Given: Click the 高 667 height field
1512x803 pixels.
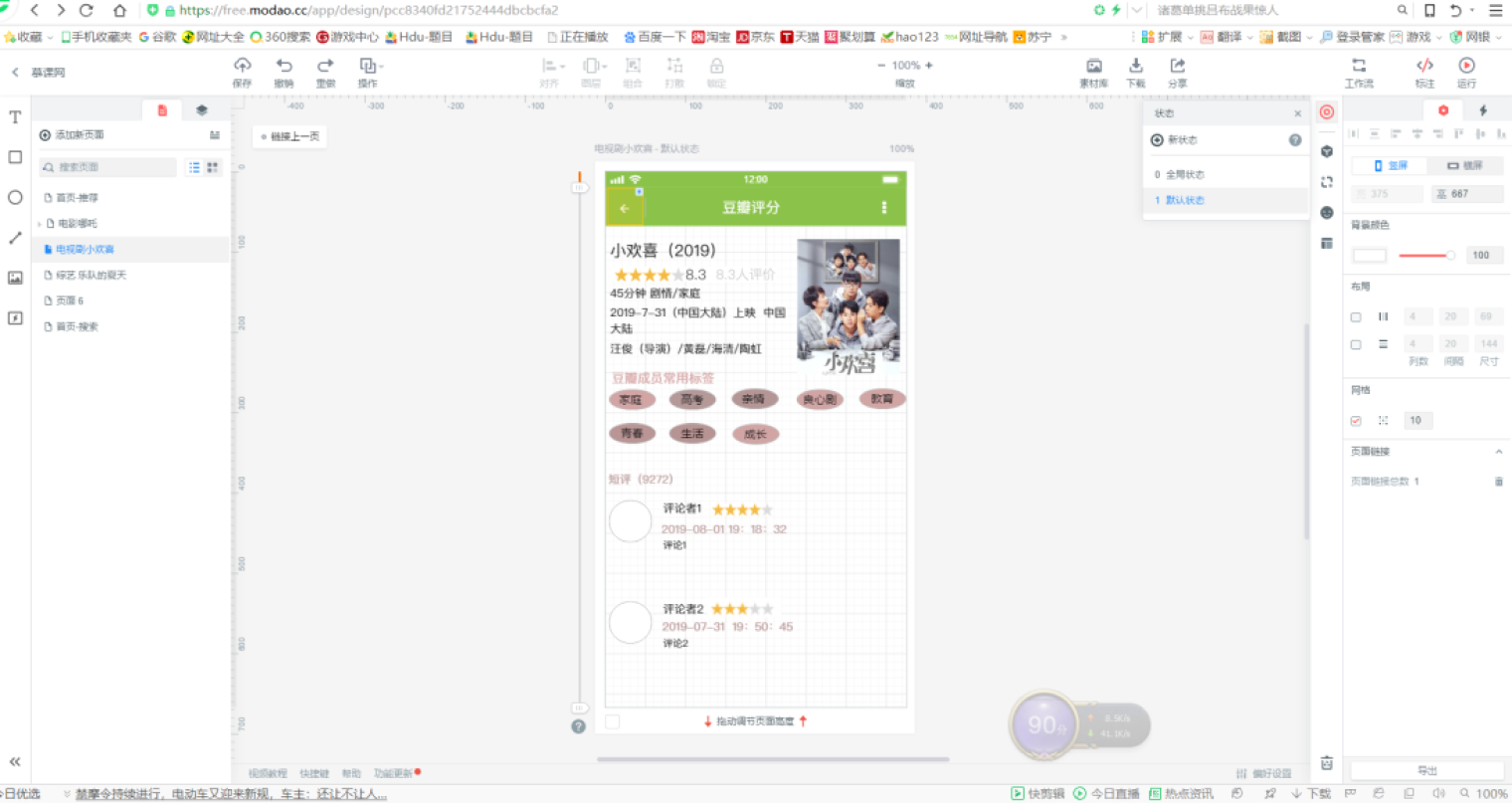Looking at the screenshot, I should [x=1467, y=194].
